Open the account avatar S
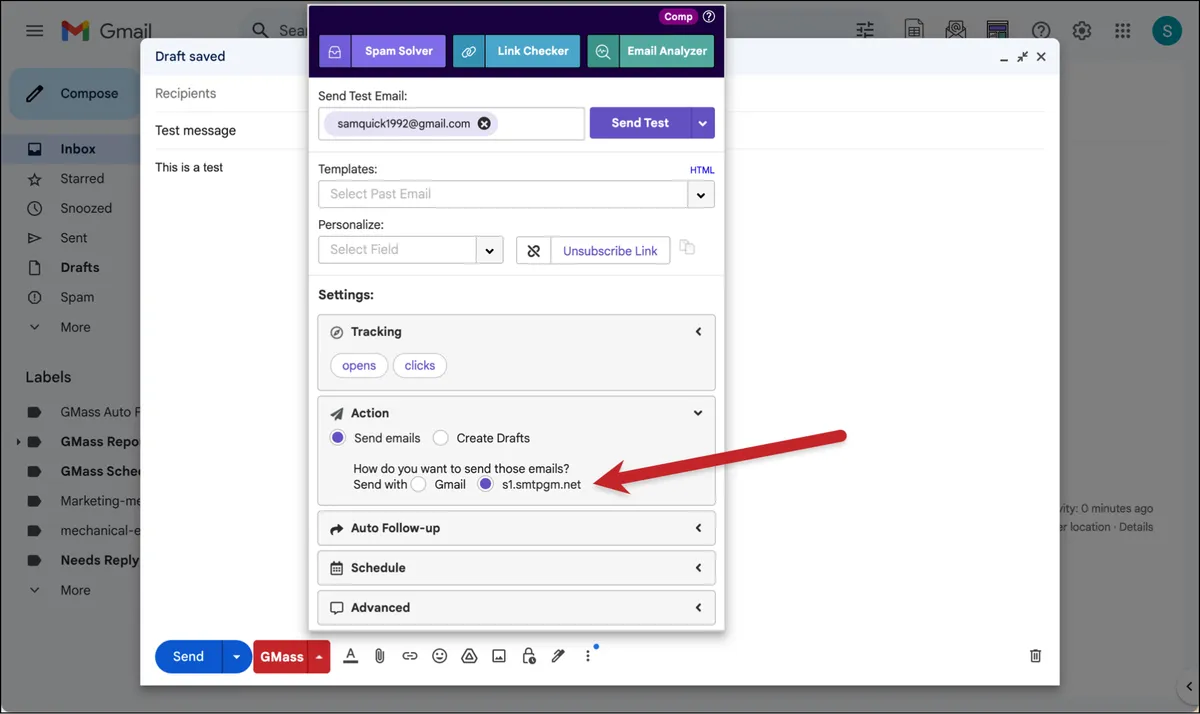 pyautogui.click(x=1167, y=30)
